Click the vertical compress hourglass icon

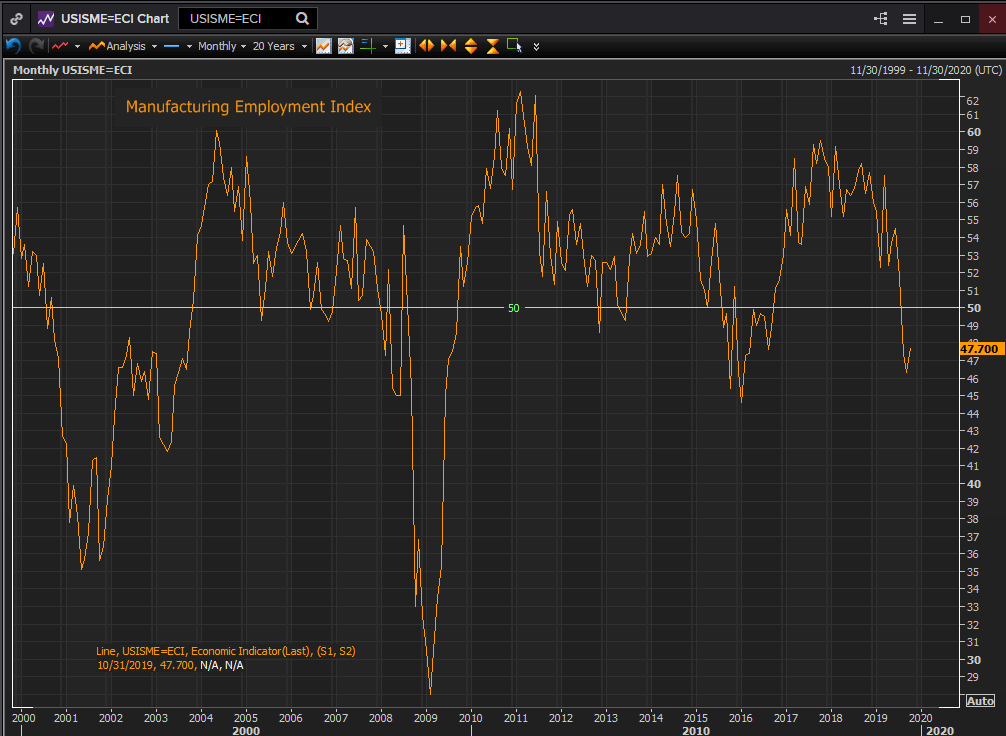coord(492,46)
